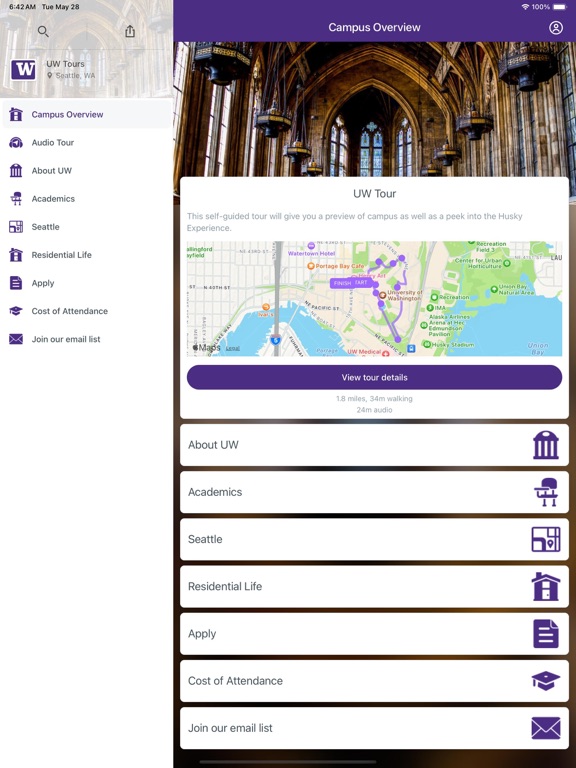This screenshot has width=576, height=768.
Task: Tap Portage Bay Cafe pin on map
Action: [x=311, y=266]
